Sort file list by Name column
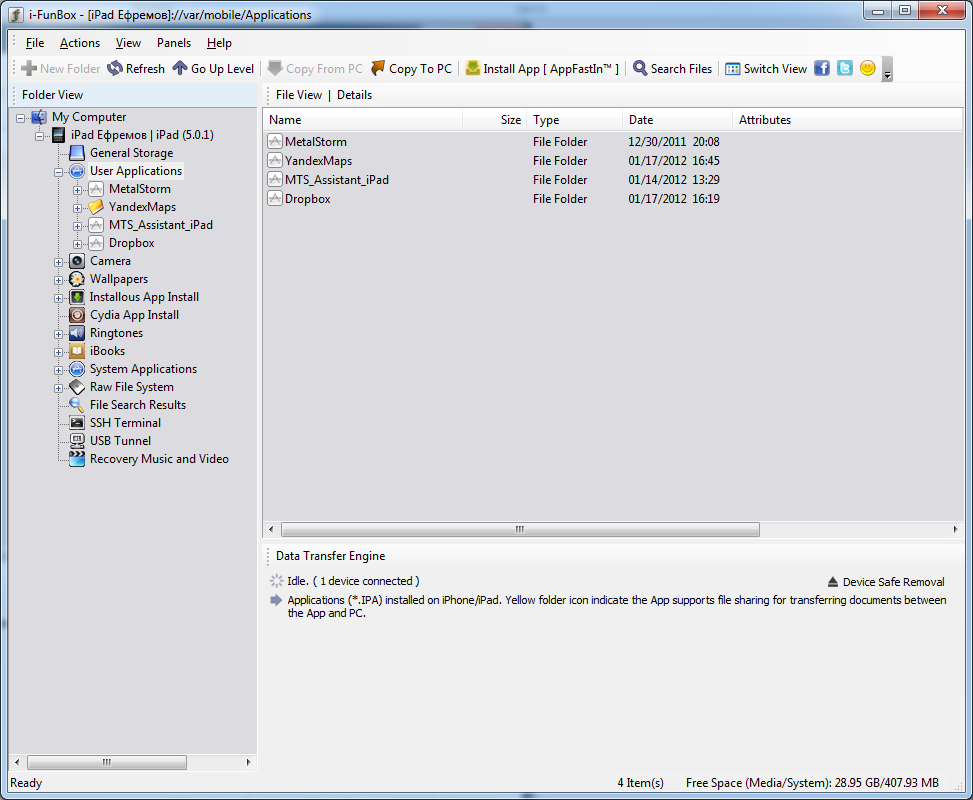 (x=363, y=120)
